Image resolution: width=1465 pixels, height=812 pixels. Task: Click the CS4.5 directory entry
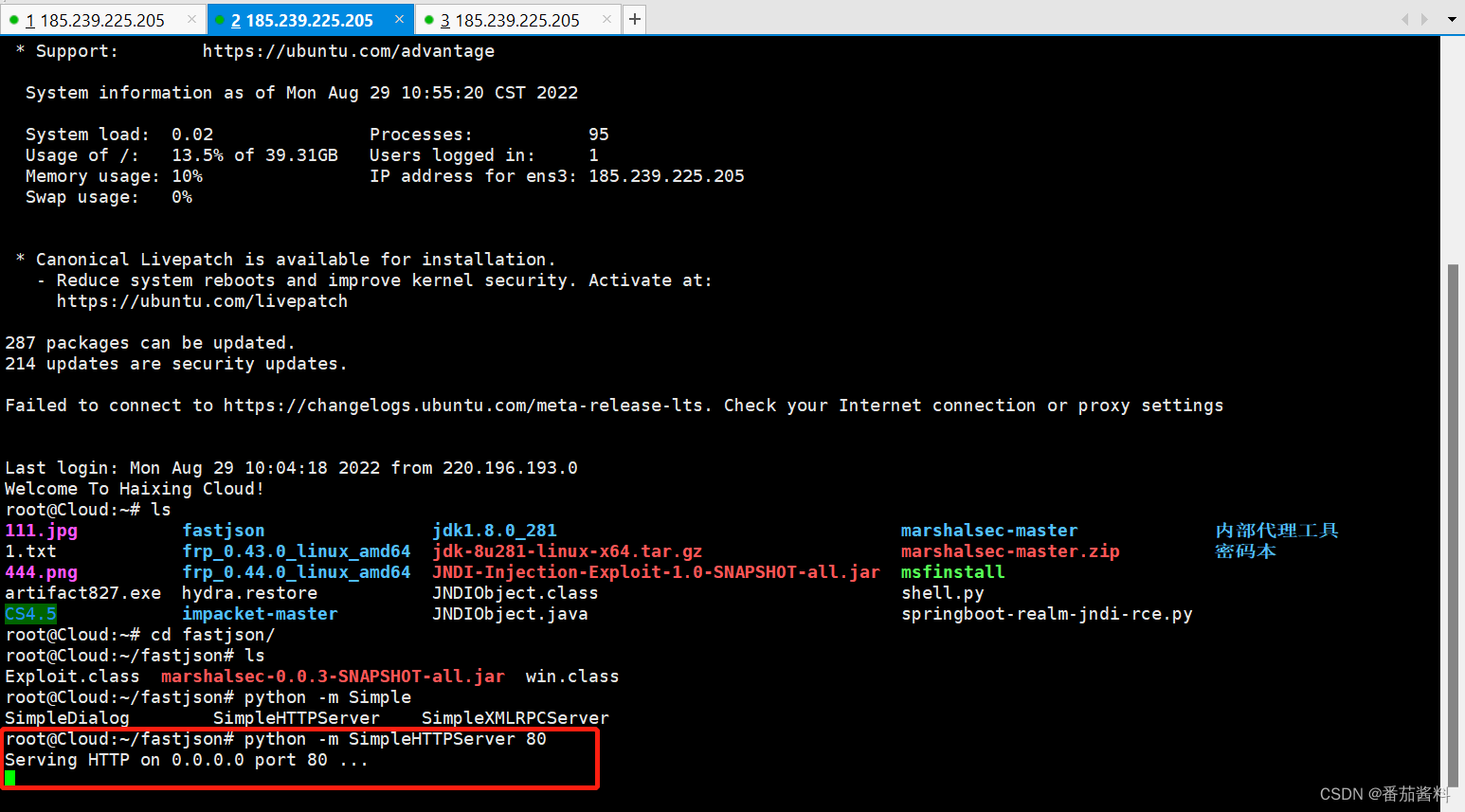(30, 614)
